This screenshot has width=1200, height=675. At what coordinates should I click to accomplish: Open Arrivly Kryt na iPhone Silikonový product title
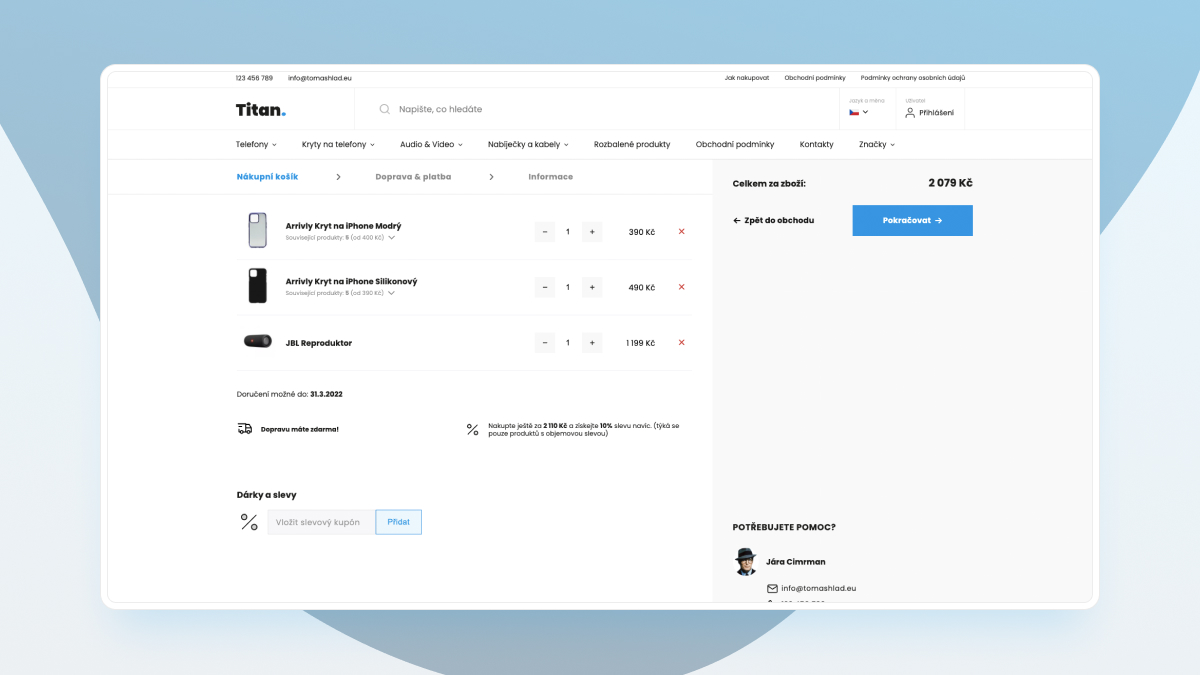tap(352, 281)
